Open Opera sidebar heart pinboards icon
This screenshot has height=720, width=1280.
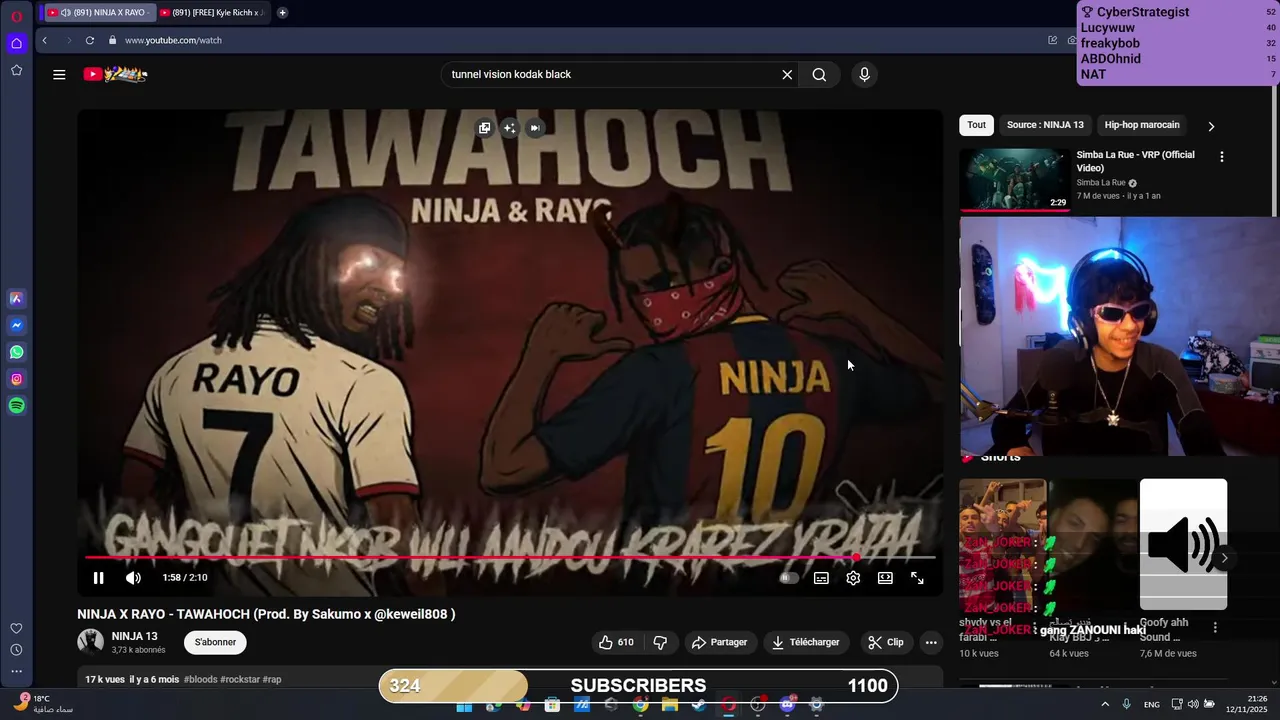tap(16, 628)
